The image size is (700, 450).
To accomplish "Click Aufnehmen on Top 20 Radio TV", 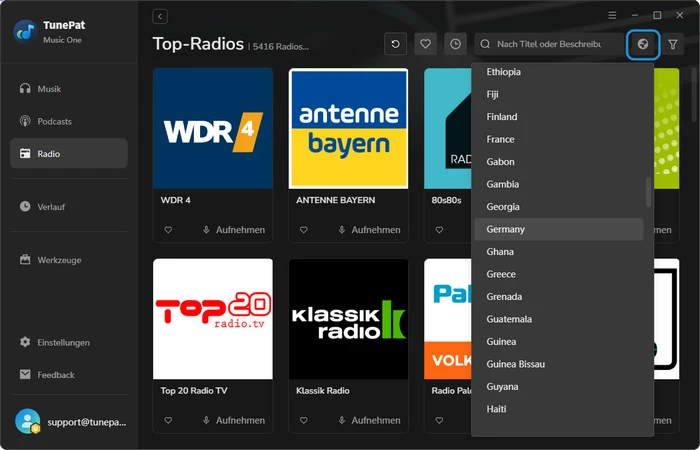I will coord(240,420).
